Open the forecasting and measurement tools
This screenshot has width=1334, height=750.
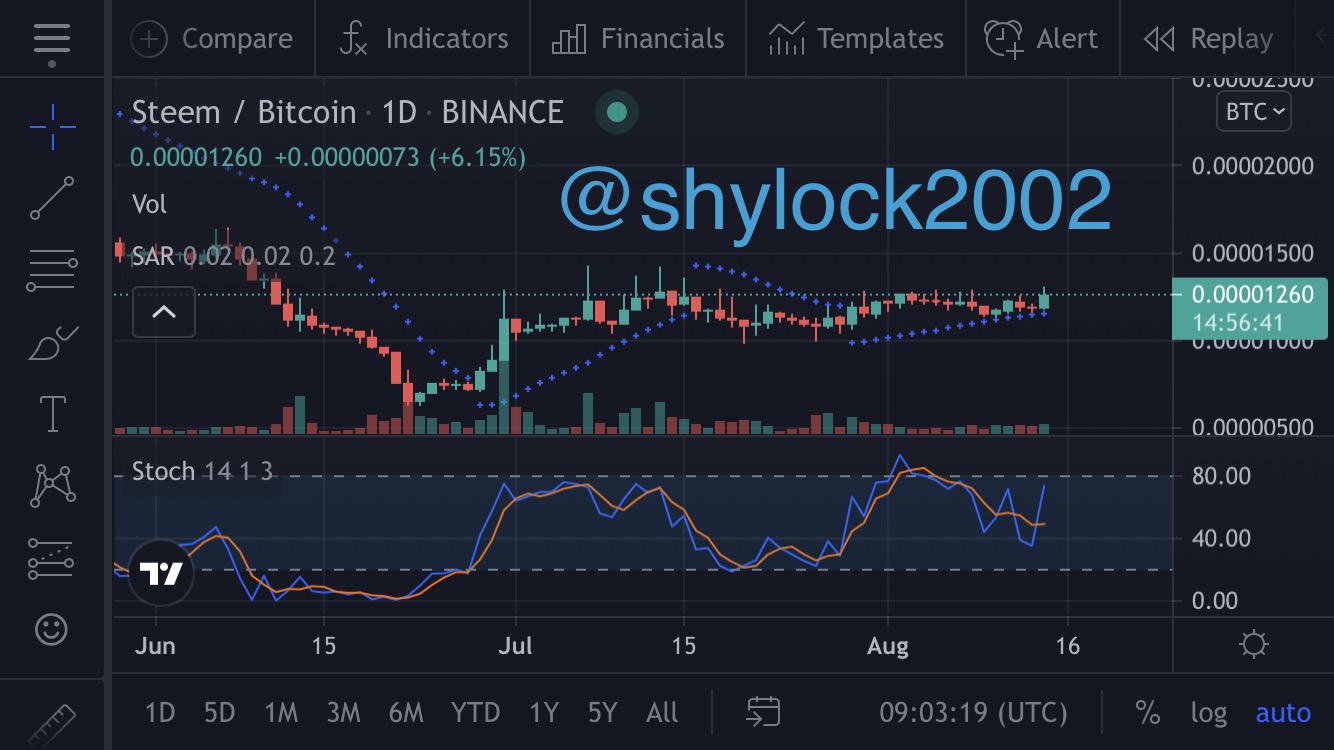(x=52, y=558)
